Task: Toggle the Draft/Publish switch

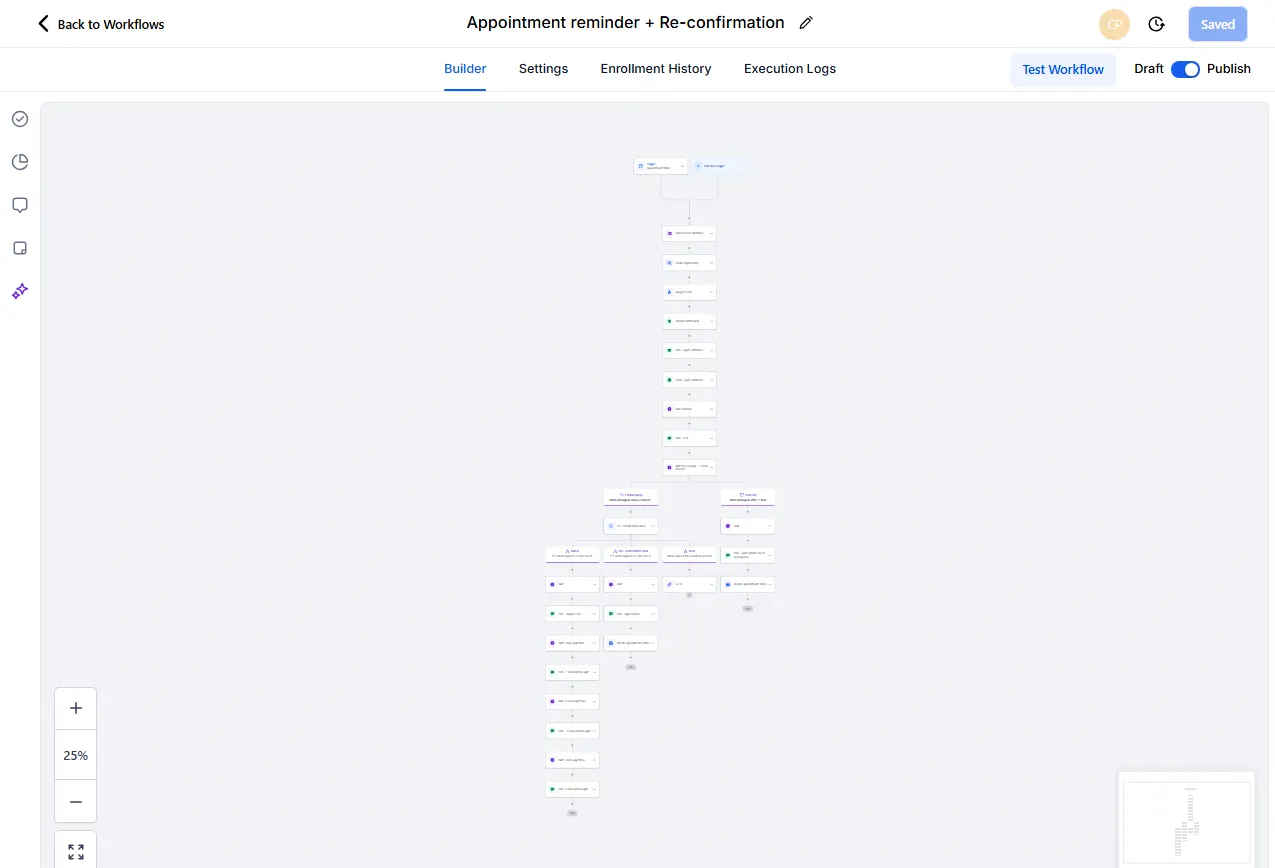Action: coord(1185,69)
